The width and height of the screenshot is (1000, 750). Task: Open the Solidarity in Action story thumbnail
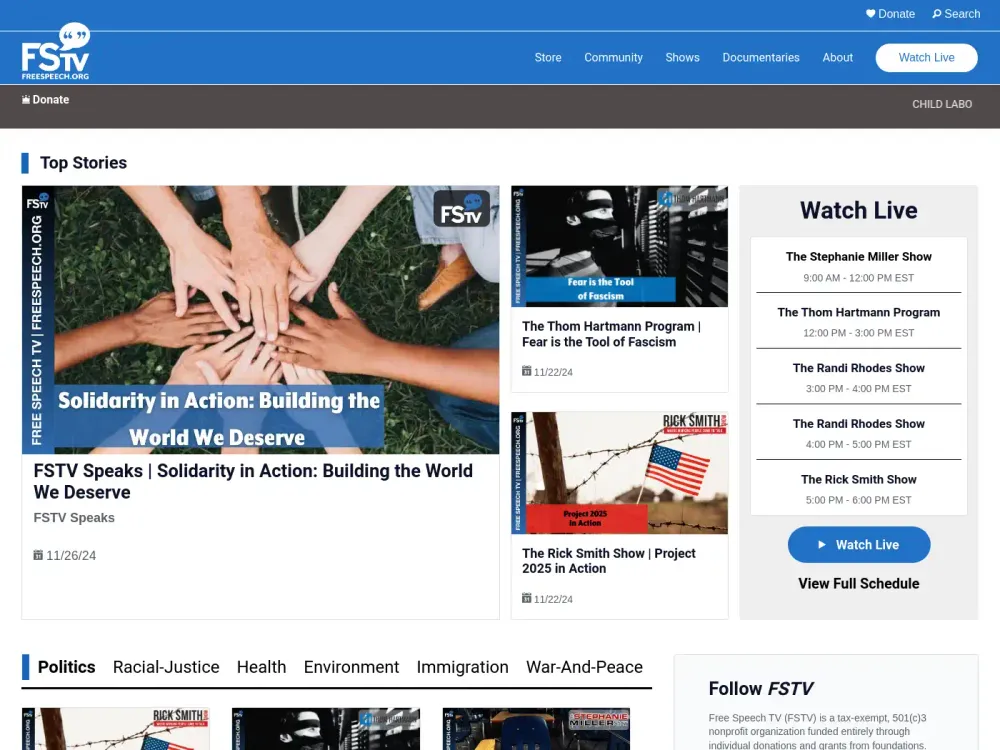260,320
